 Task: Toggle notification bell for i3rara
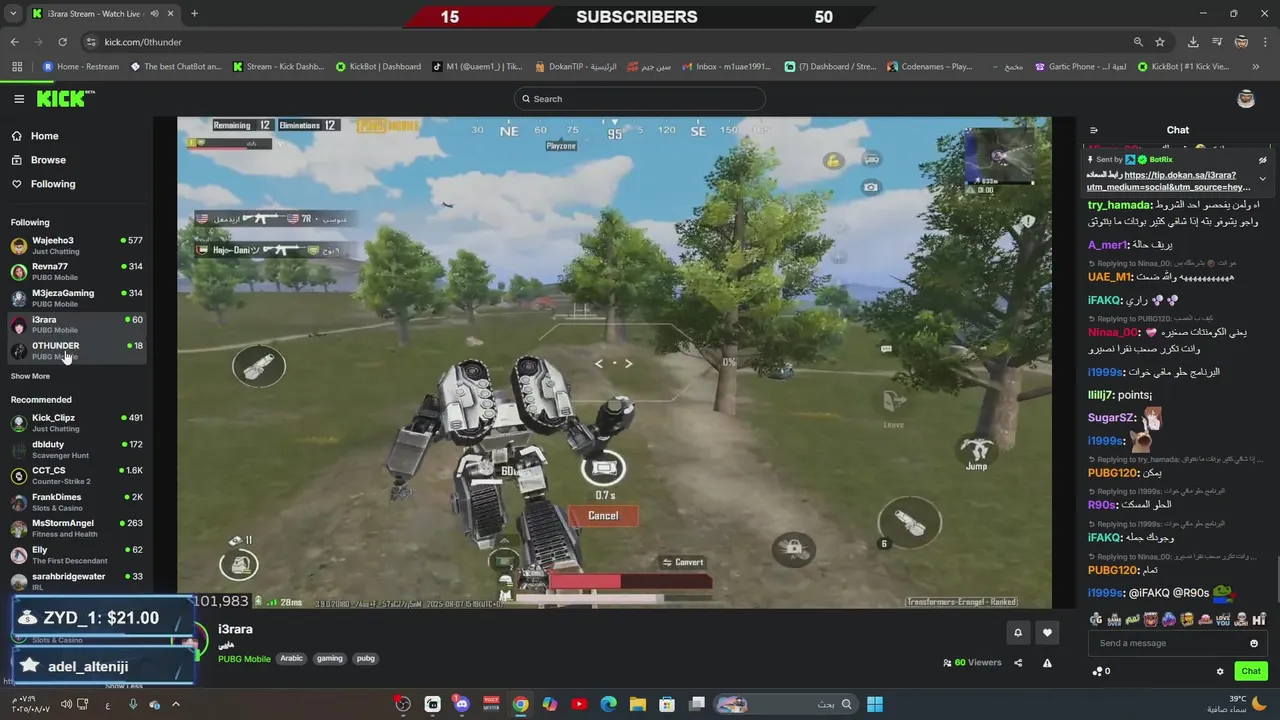pos(1018,632)
